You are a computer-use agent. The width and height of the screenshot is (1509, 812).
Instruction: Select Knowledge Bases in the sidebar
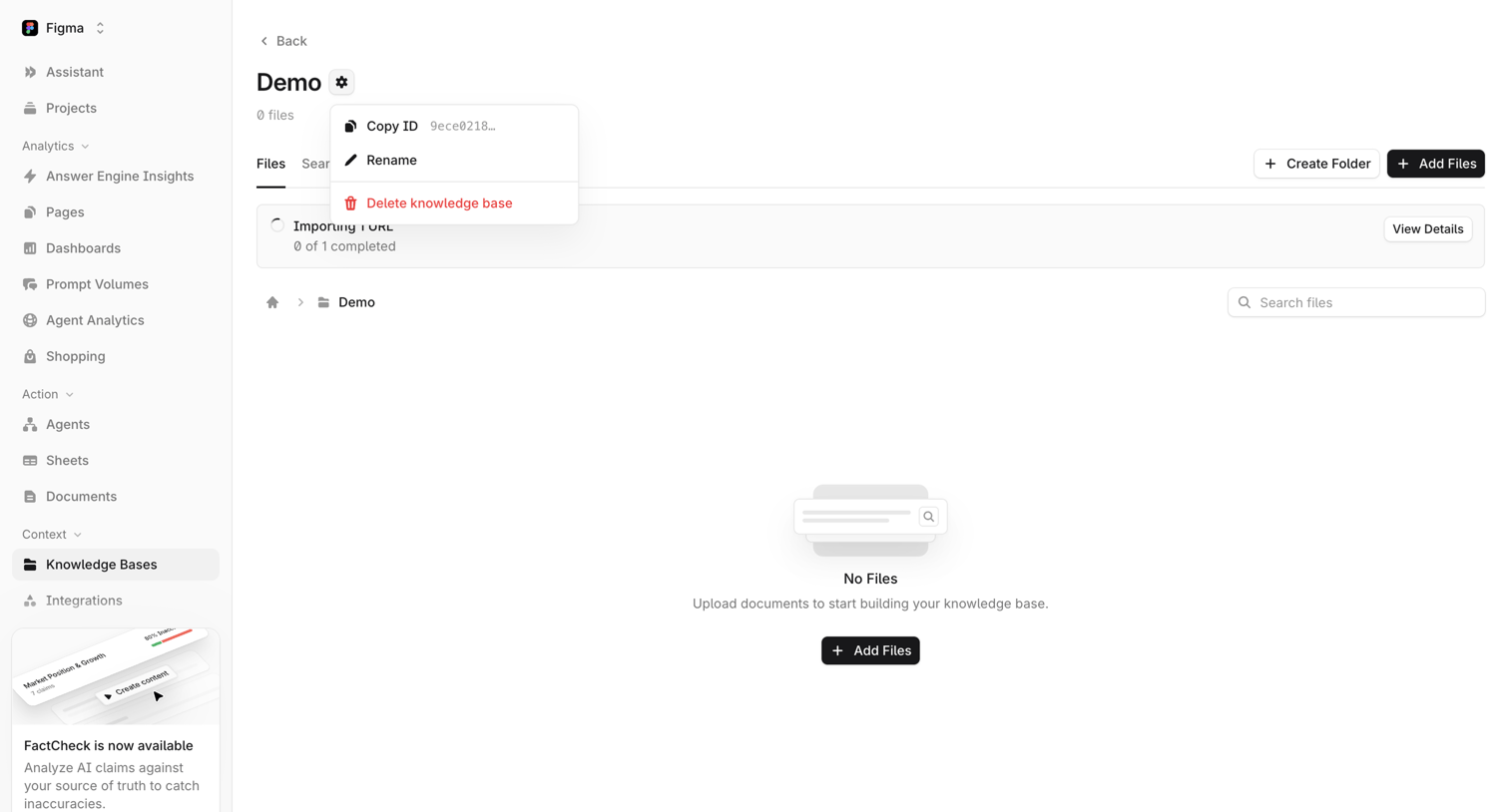click(x=116, y=565)
